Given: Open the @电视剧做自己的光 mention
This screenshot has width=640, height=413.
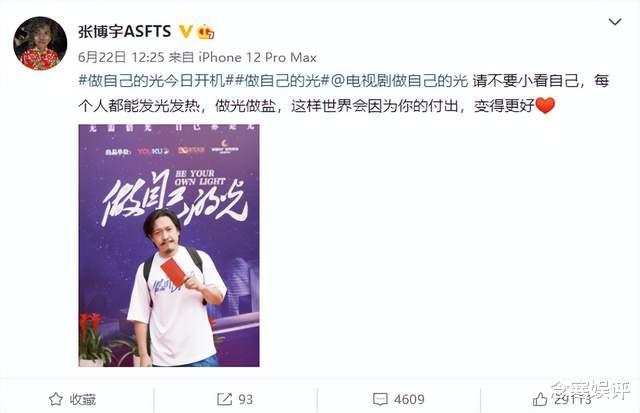Looking at the screenshot, I should coord(399,81).
